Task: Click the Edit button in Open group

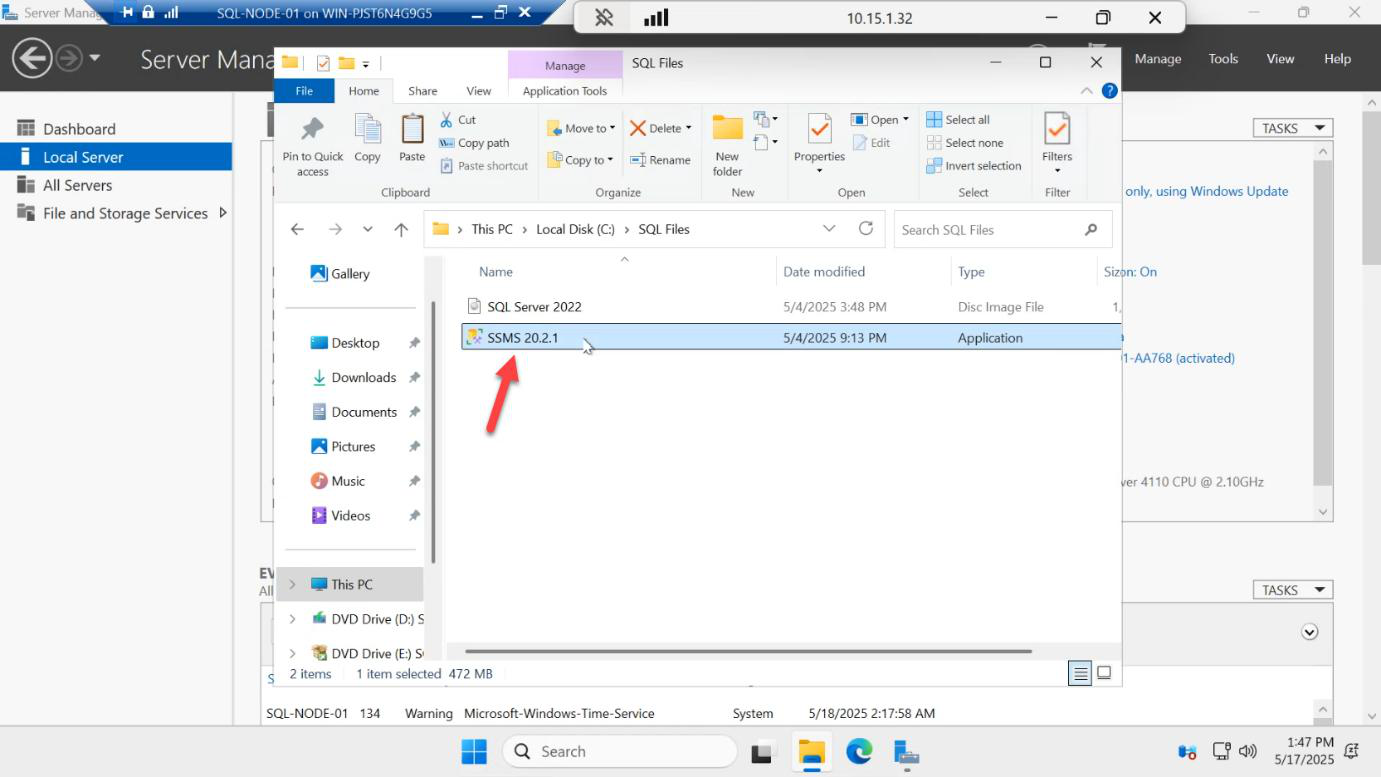Action: (x=872, y=143)
